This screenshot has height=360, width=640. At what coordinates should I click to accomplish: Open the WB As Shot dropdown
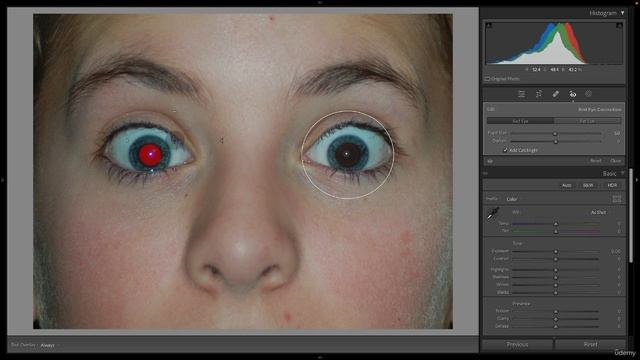598,213
